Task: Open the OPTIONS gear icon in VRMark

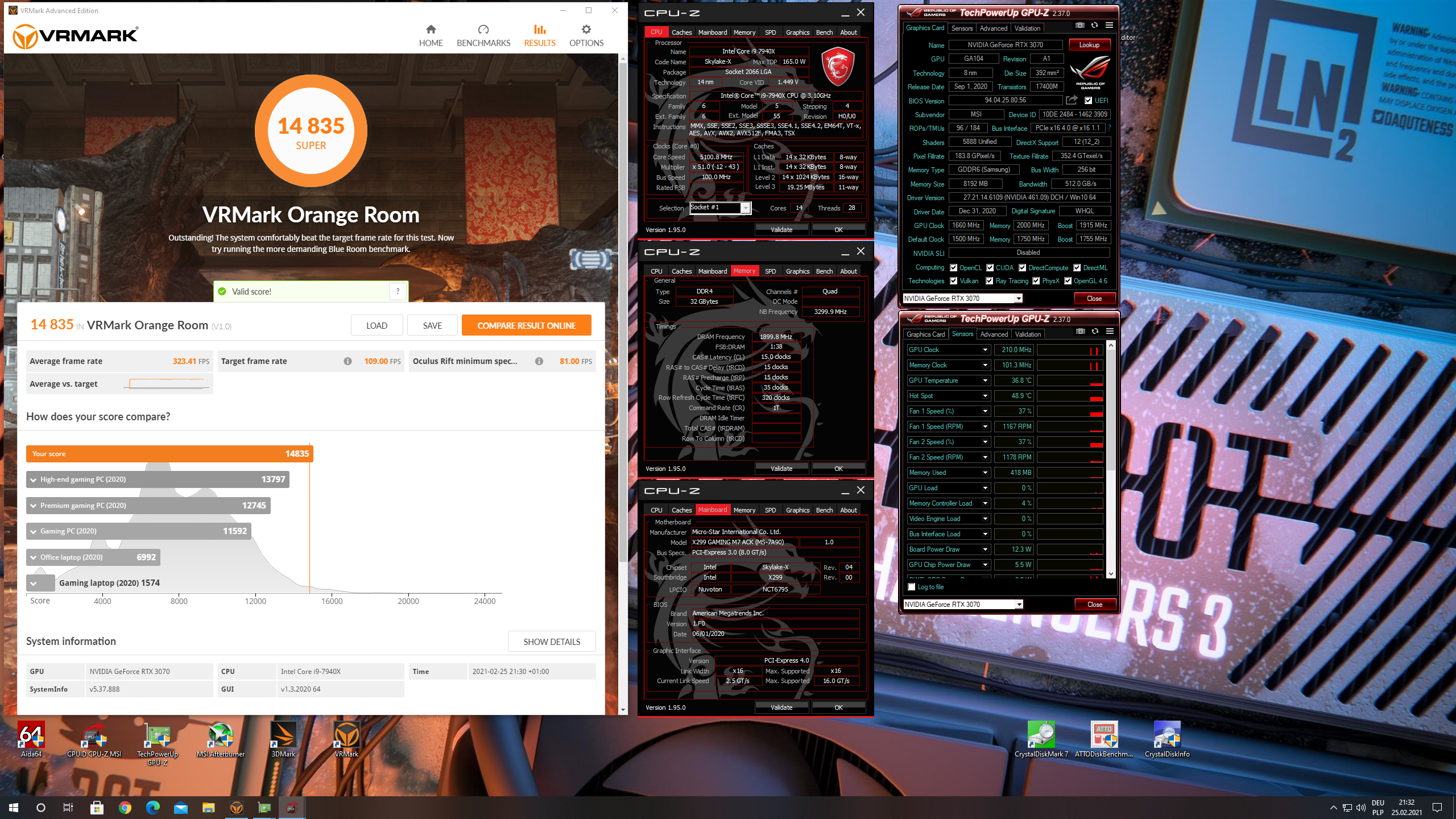Action: pos(586,30)
